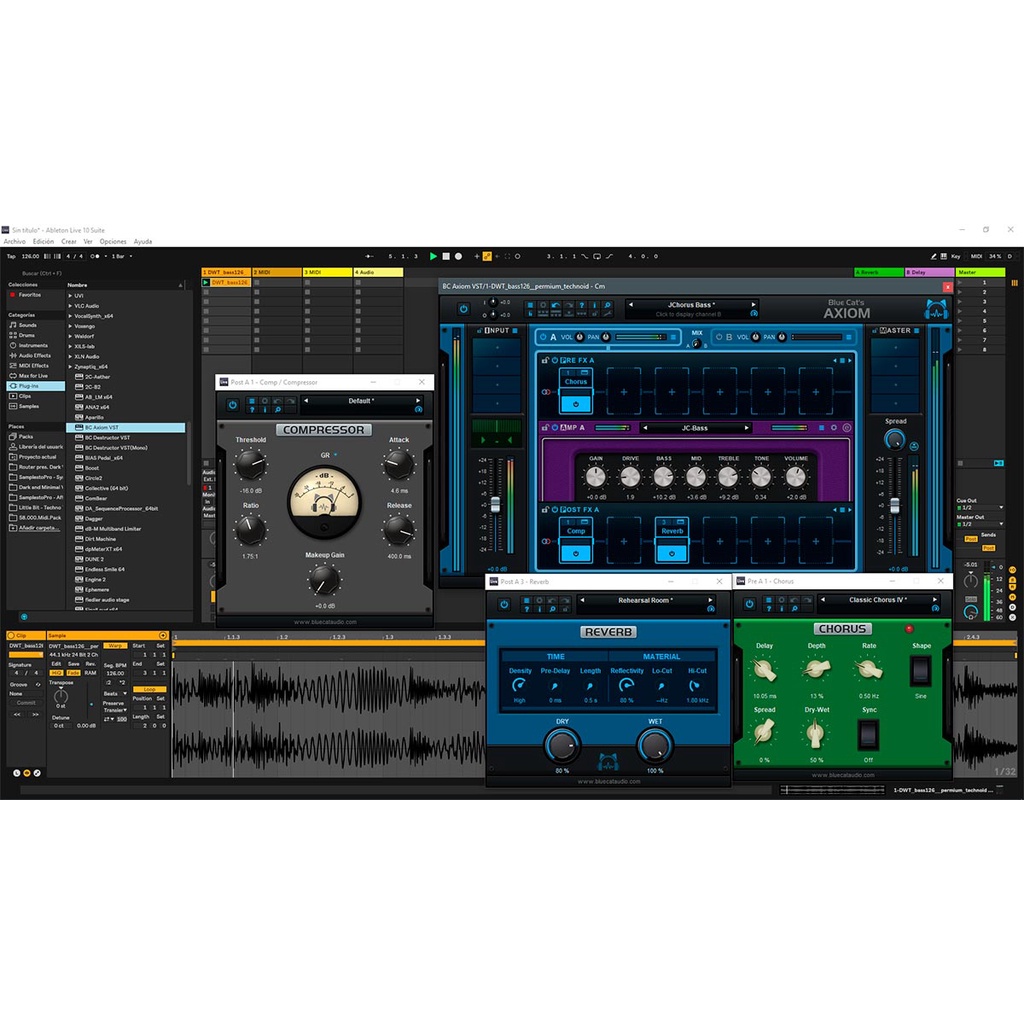Add effect in second Post FX A slot

(x=624, y=541)
